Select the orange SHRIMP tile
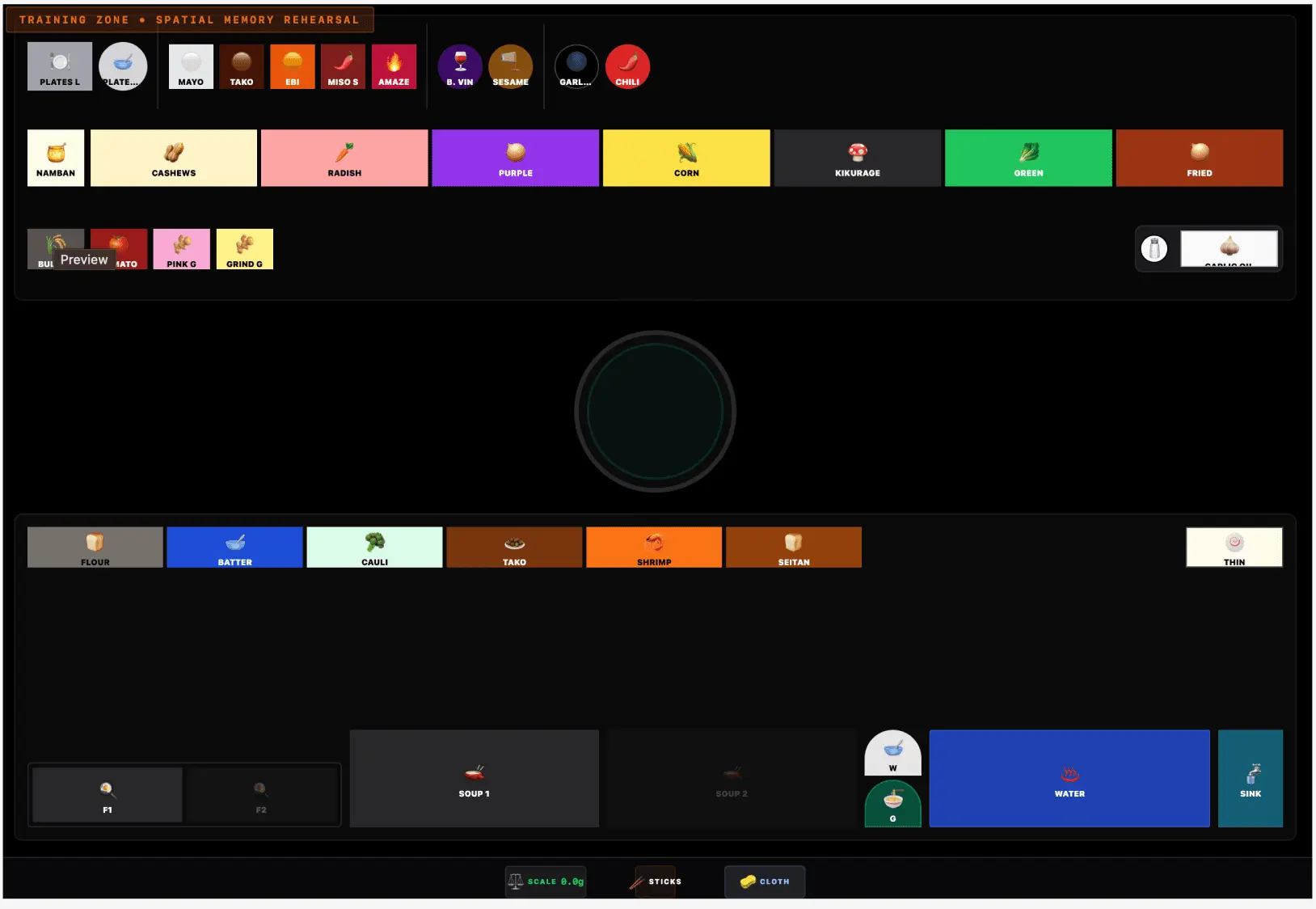The height and width of the screenshot is (909, 1316). point(654,548)
